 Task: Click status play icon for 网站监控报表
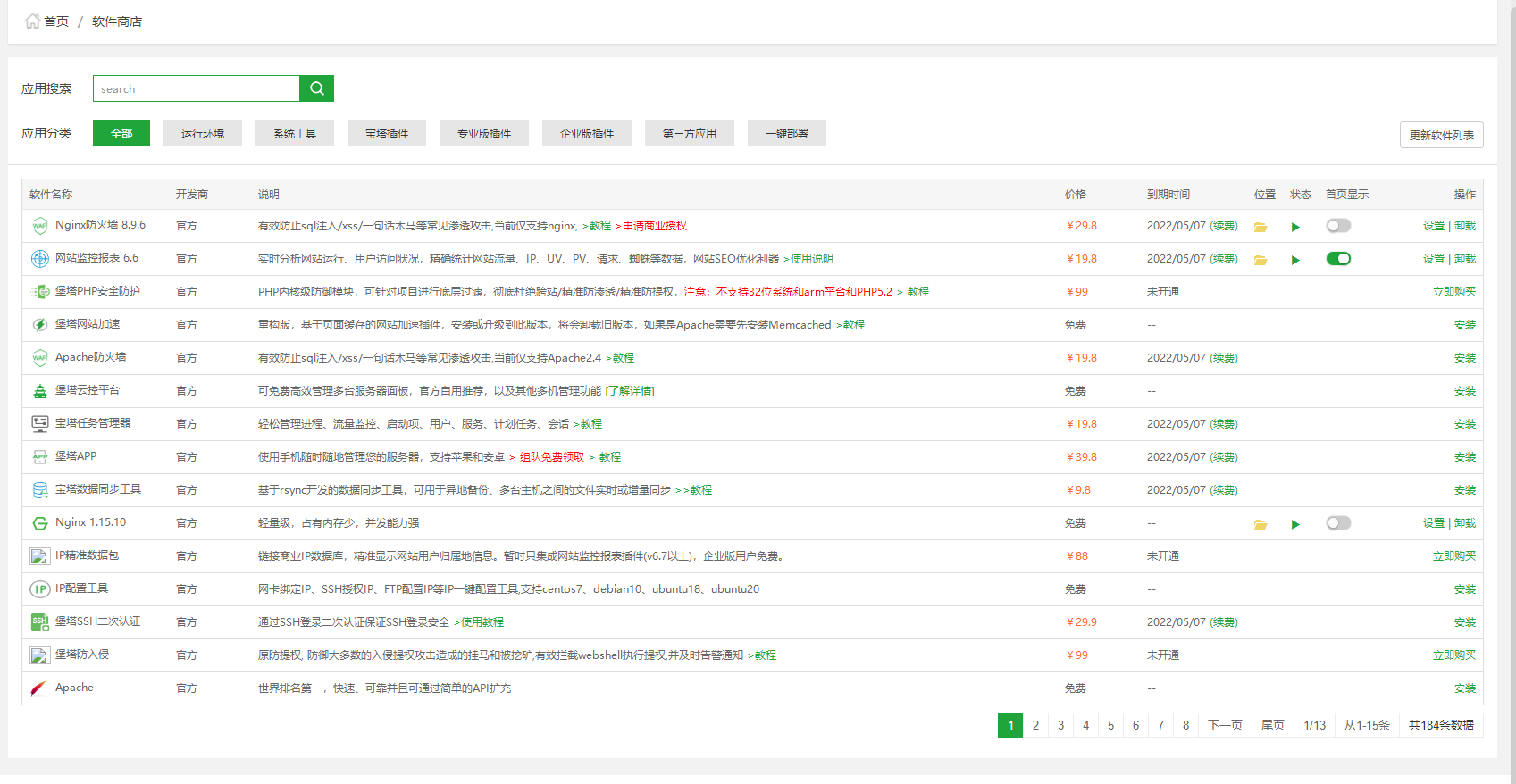pos(1295,260)
